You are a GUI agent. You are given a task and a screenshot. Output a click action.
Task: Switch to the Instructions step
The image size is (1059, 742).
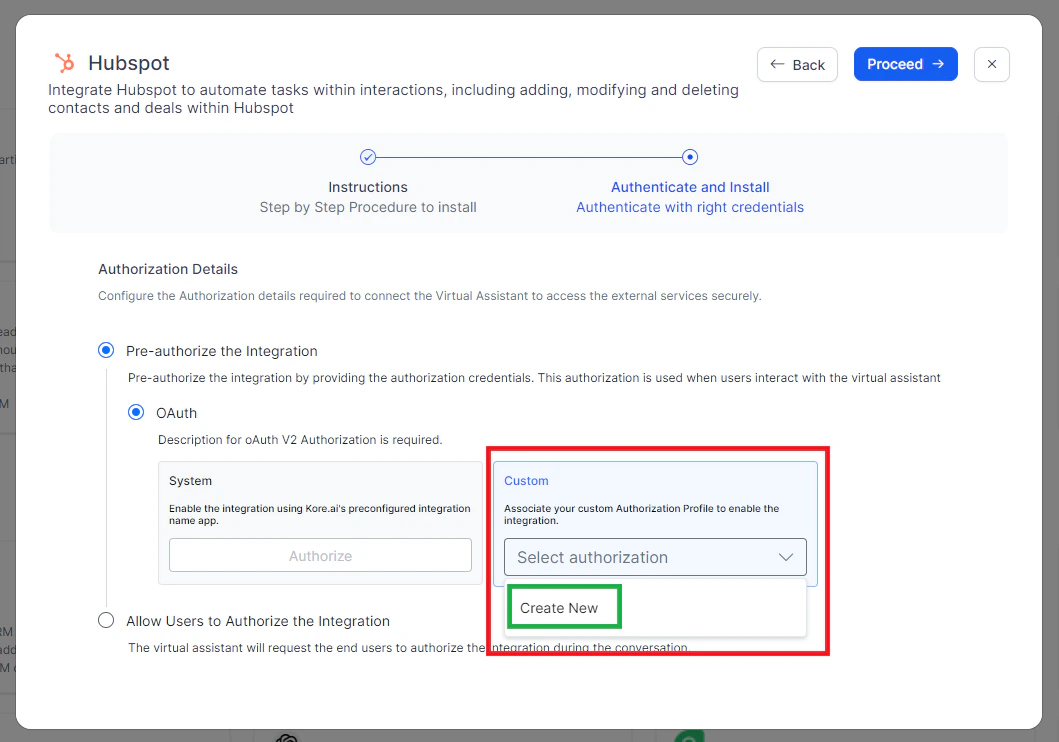coord(368,187)
